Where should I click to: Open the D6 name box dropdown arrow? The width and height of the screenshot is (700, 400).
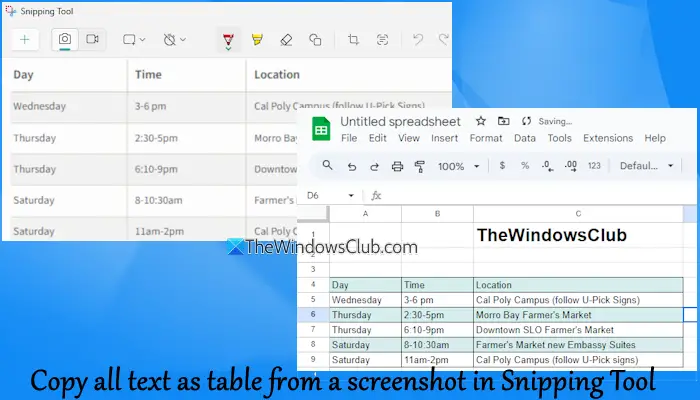tap(351, 196)
